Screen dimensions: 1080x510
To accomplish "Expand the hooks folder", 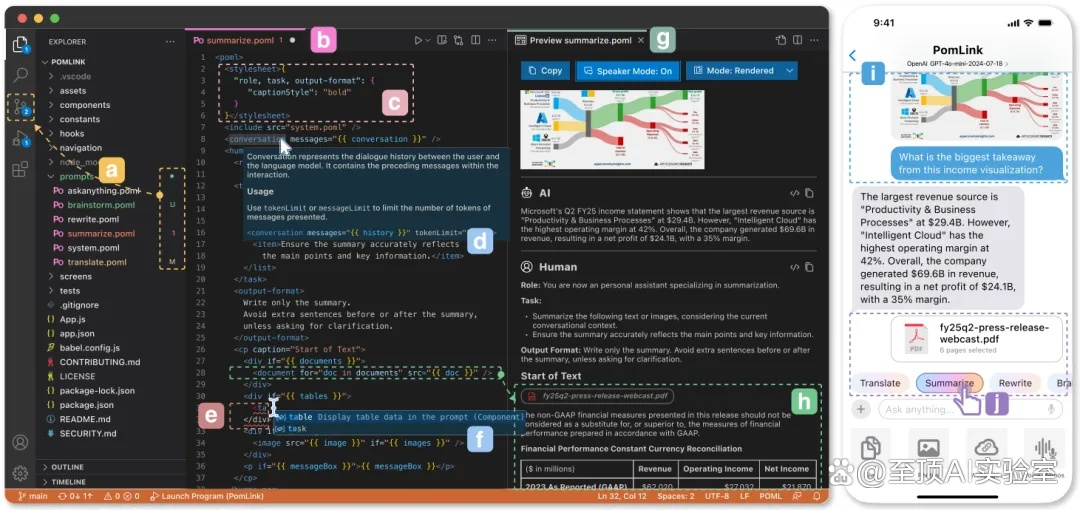I will point(72,134).
